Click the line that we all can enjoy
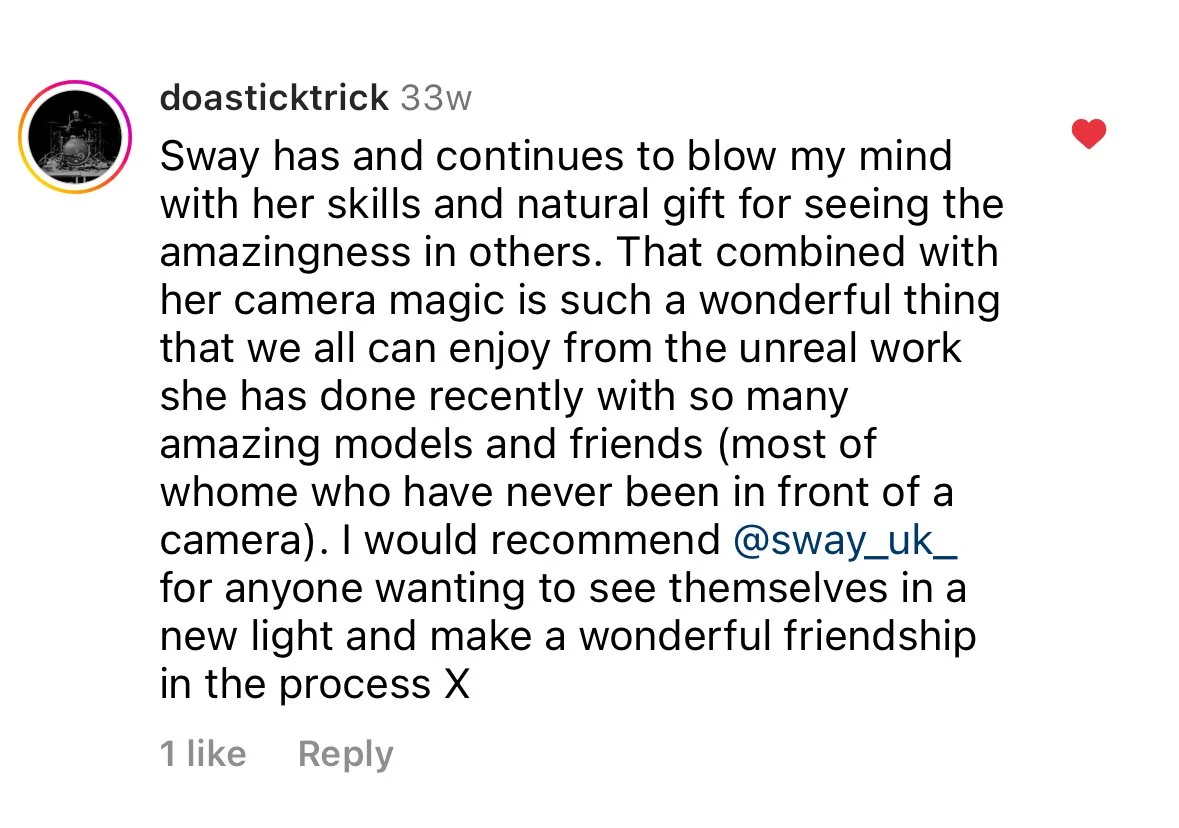 point(560,349)
